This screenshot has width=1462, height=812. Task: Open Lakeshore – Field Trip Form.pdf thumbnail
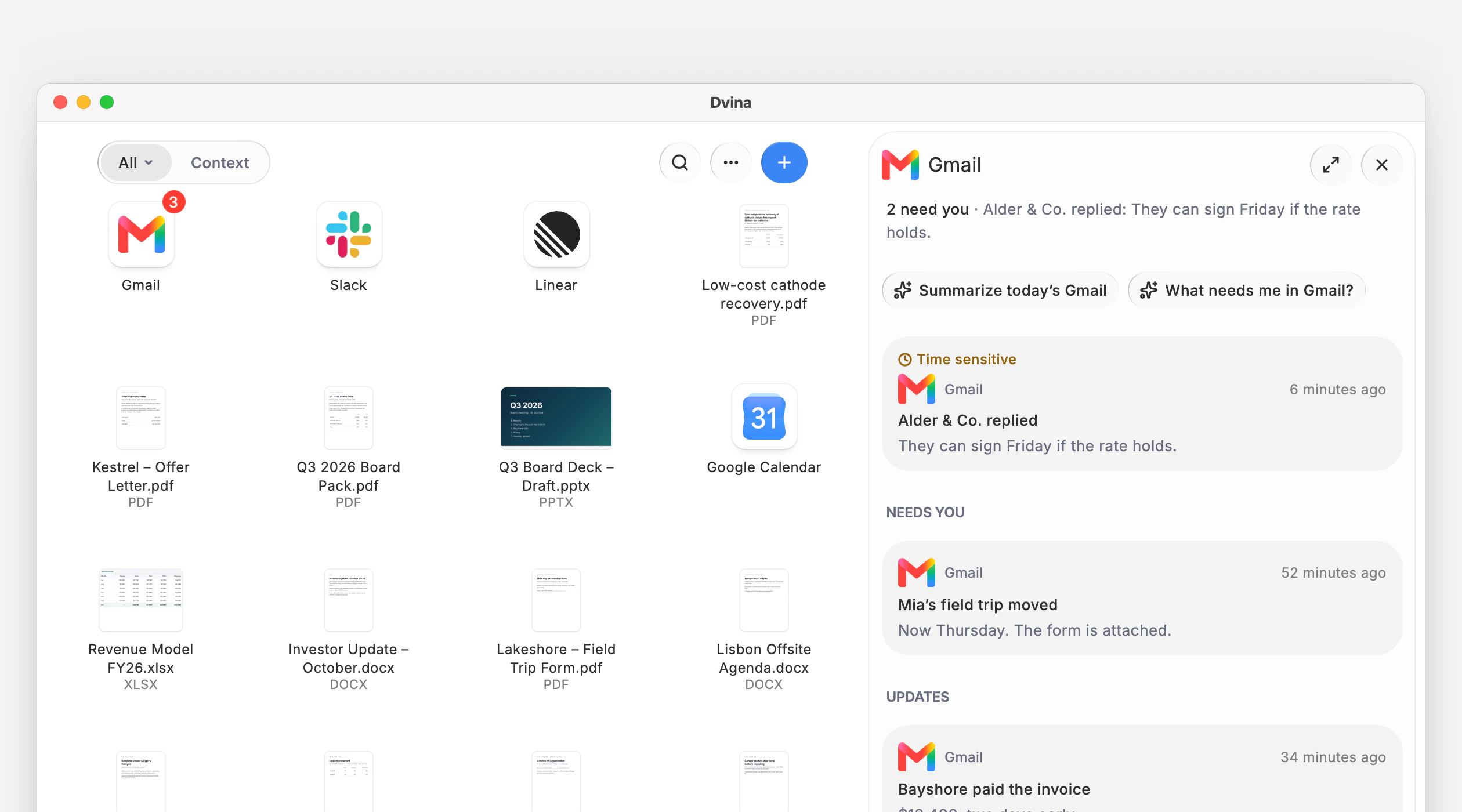coord(556,600)
